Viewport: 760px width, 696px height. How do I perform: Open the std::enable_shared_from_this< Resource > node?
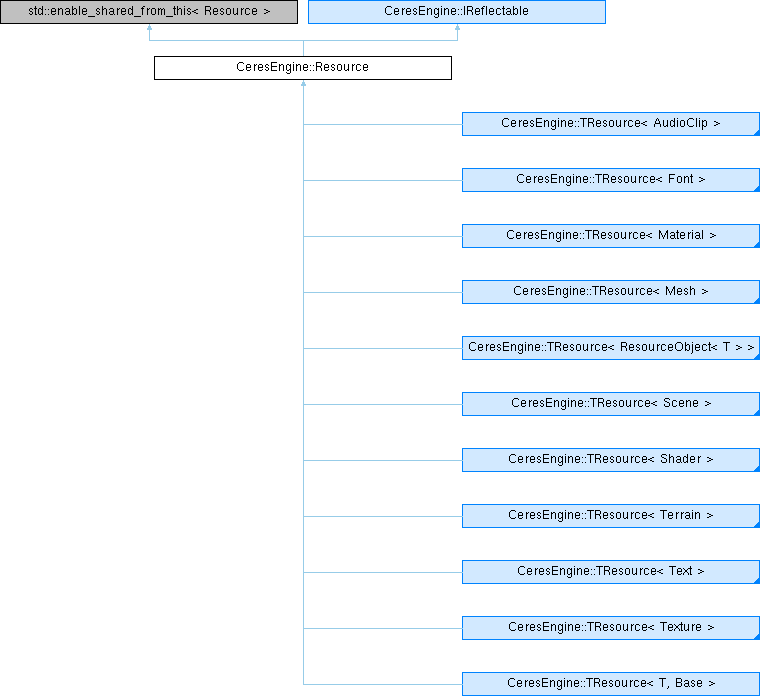click(x=149, y=12)
